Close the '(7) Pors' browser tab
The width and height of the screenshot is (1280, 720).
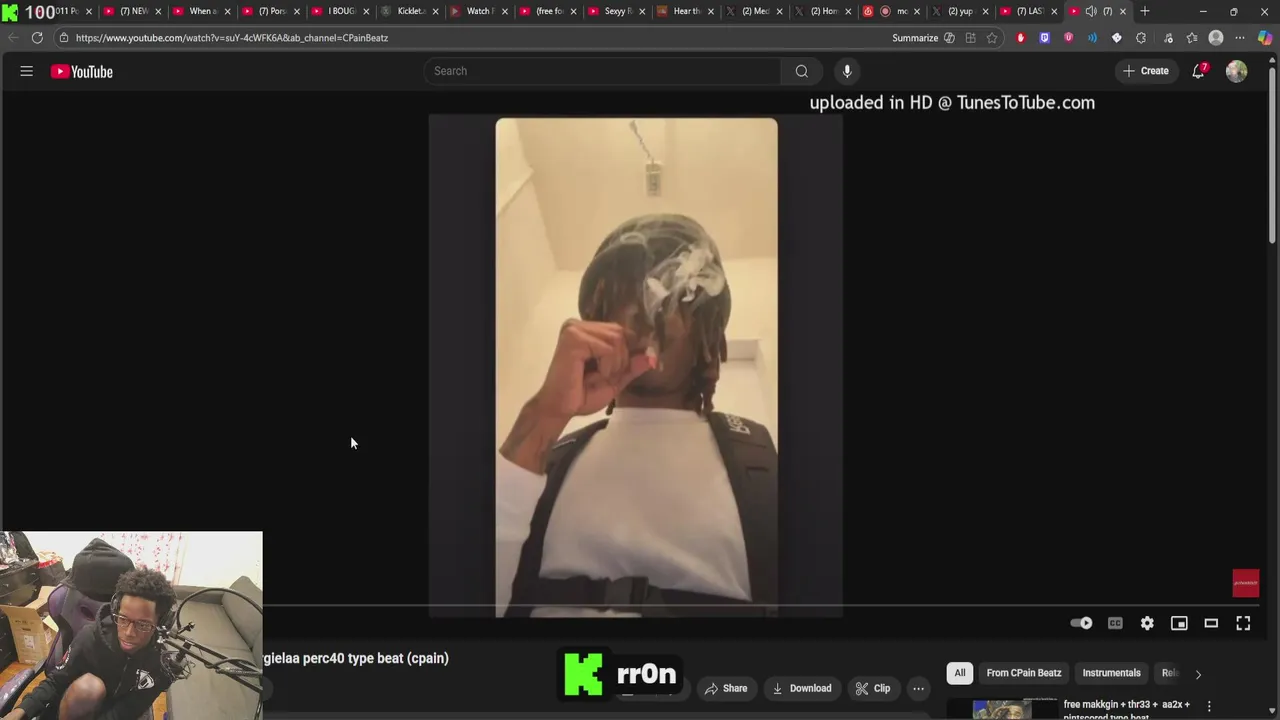(297, 11)
